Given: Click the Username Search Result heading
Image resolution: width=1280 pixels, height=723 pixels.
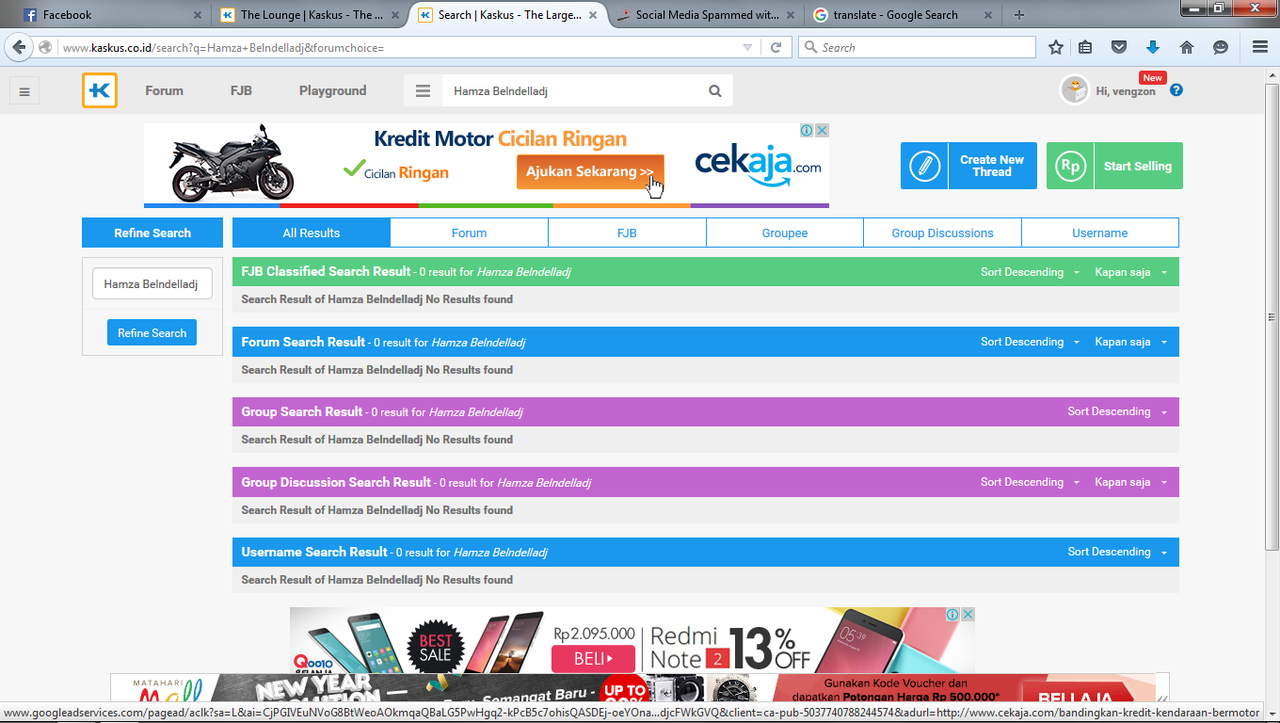Looking at the screenshot, I should [x=314, y=552].
